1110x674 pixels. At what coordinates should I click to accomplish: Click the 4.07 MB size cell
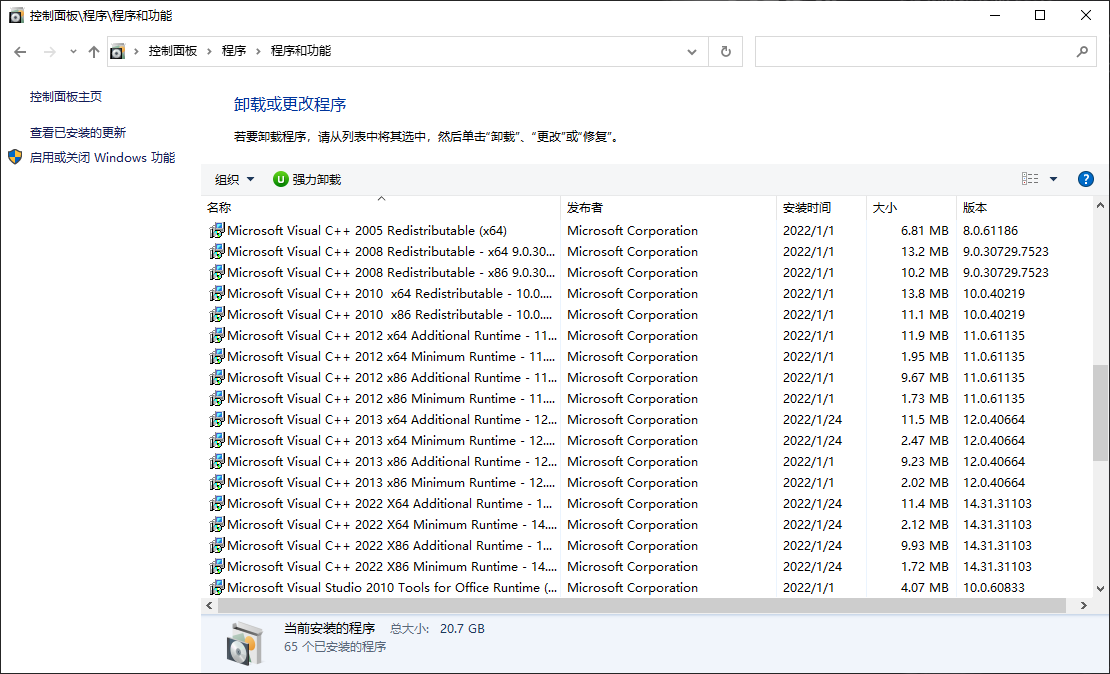point(925,588)
